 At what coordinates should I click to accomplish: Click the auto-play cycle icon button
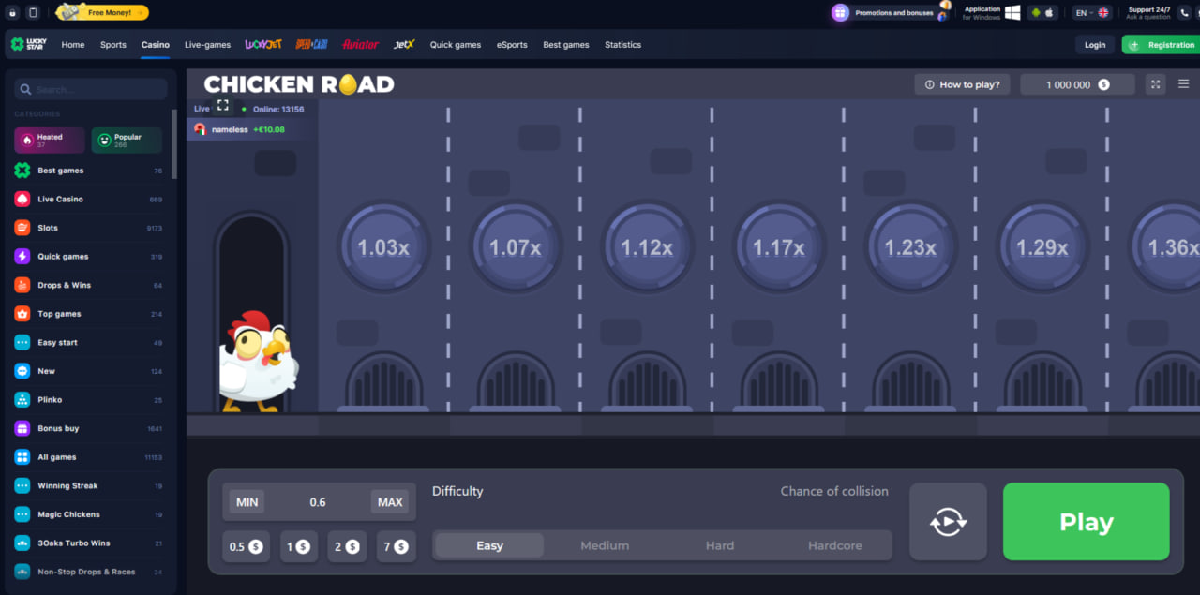pyautogui.click(x=947, y=522)
